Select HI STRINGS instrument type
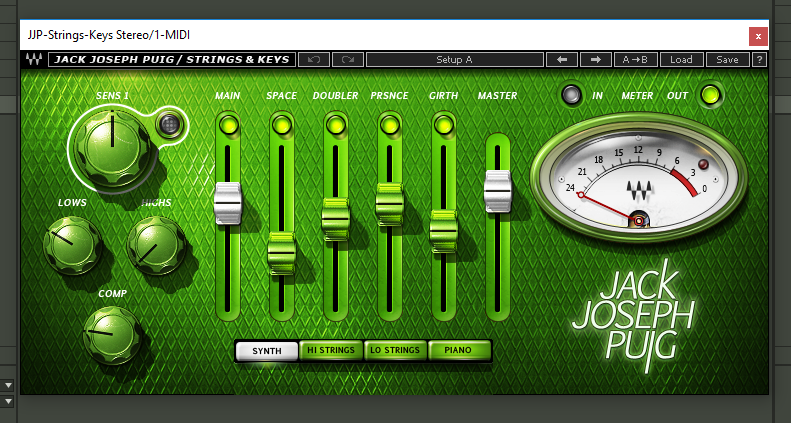Screen dimensions: 791x423 pos(331,350)
